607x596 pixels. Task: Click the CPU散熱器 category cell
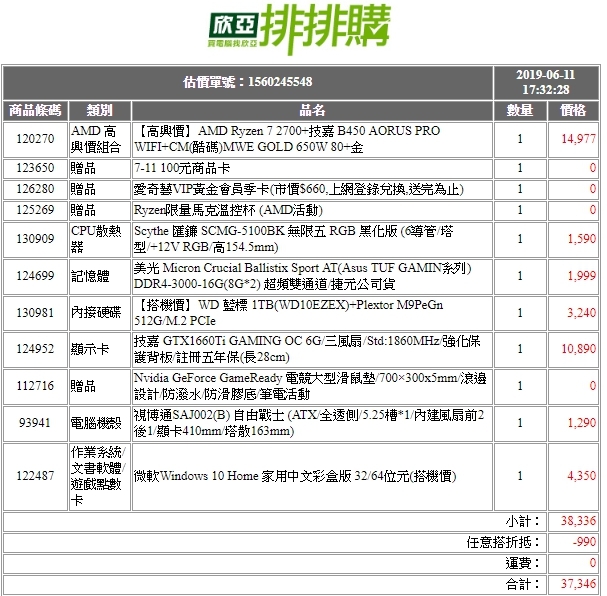99,239
